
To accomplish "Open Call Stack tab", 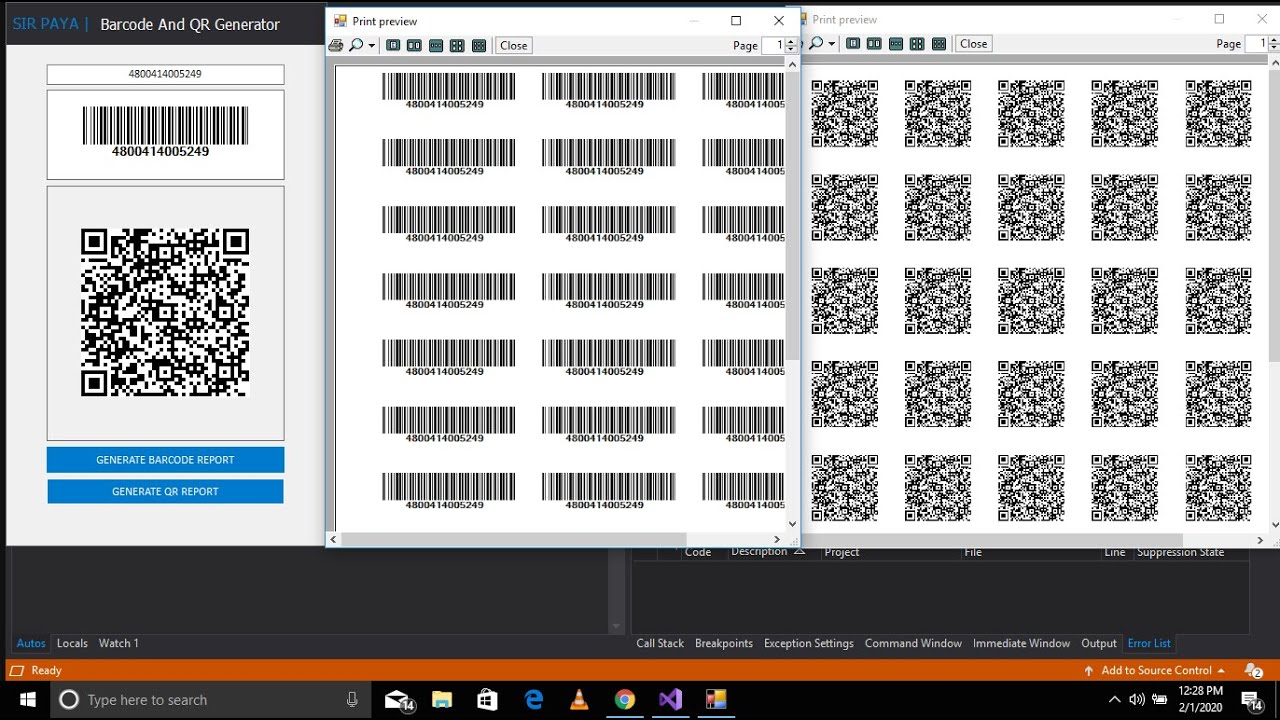I will click(660, 643).
